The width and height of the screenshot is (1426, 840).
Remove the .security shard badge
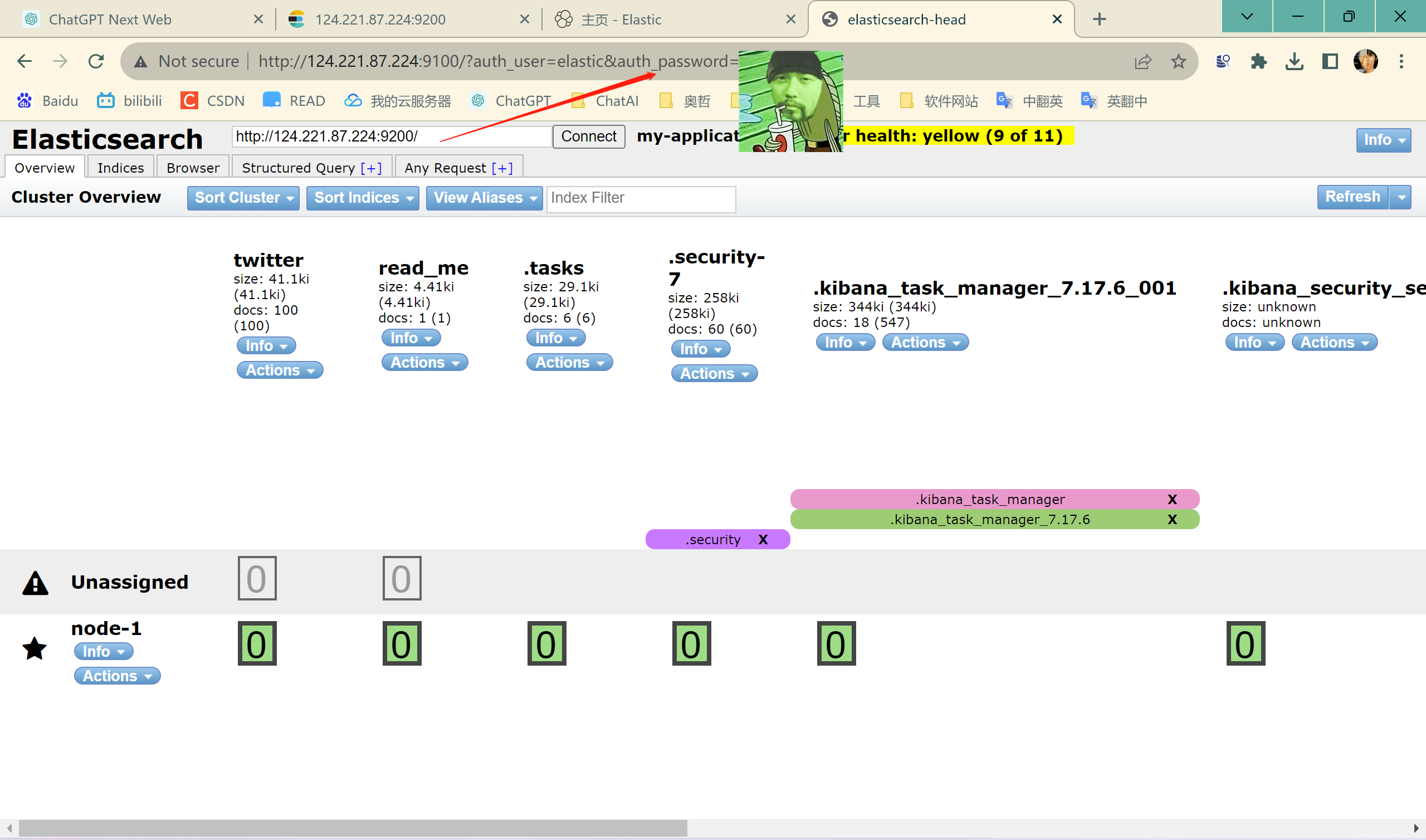coord(763,539)
